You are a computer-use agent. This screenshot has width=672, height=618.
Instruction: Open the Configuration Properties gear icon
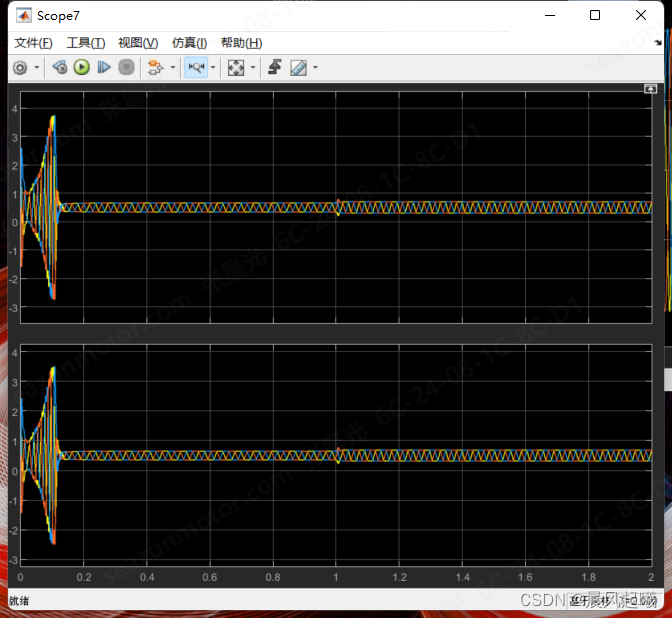20,68
